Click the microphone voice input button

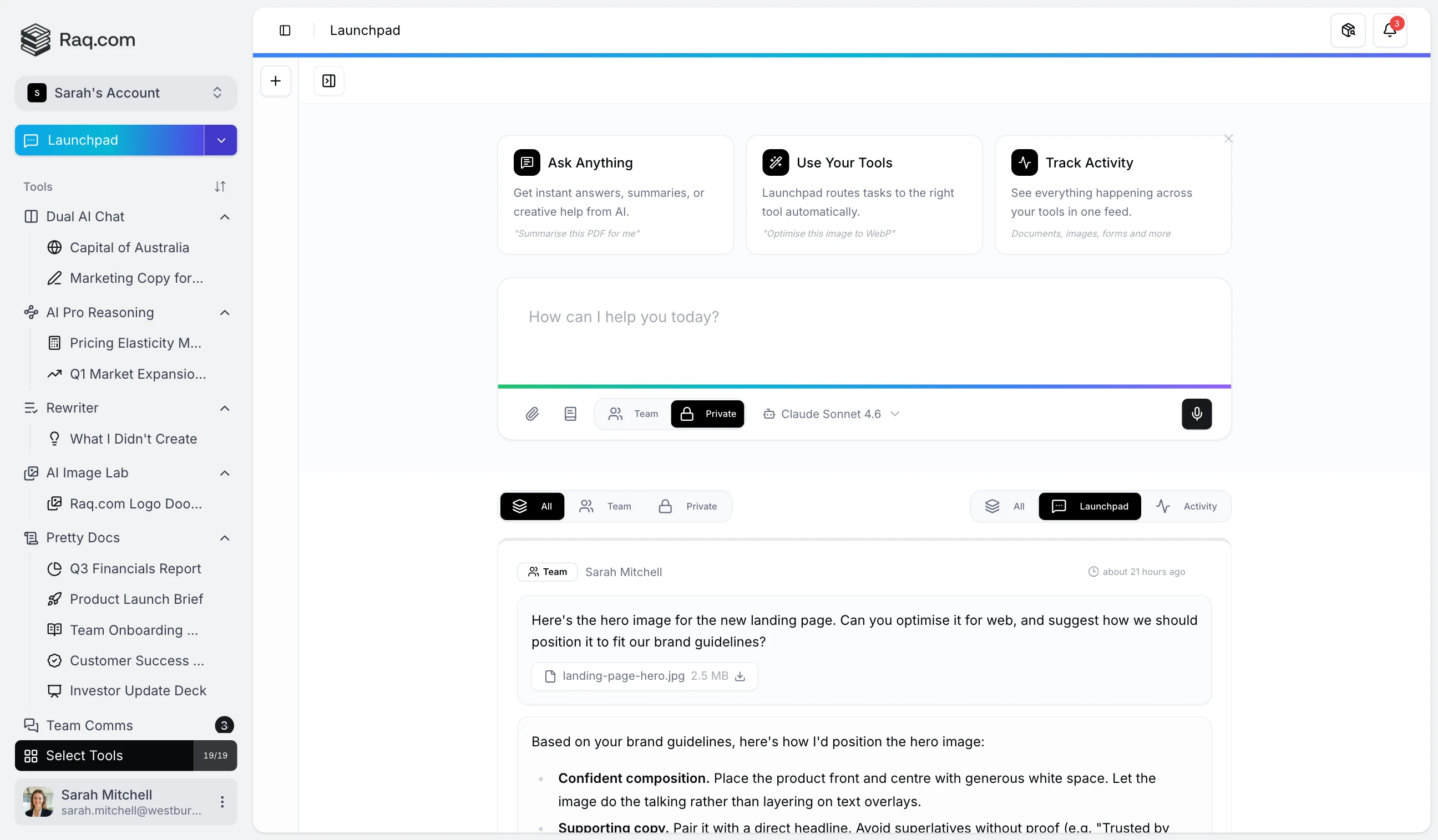[1196, 414]
